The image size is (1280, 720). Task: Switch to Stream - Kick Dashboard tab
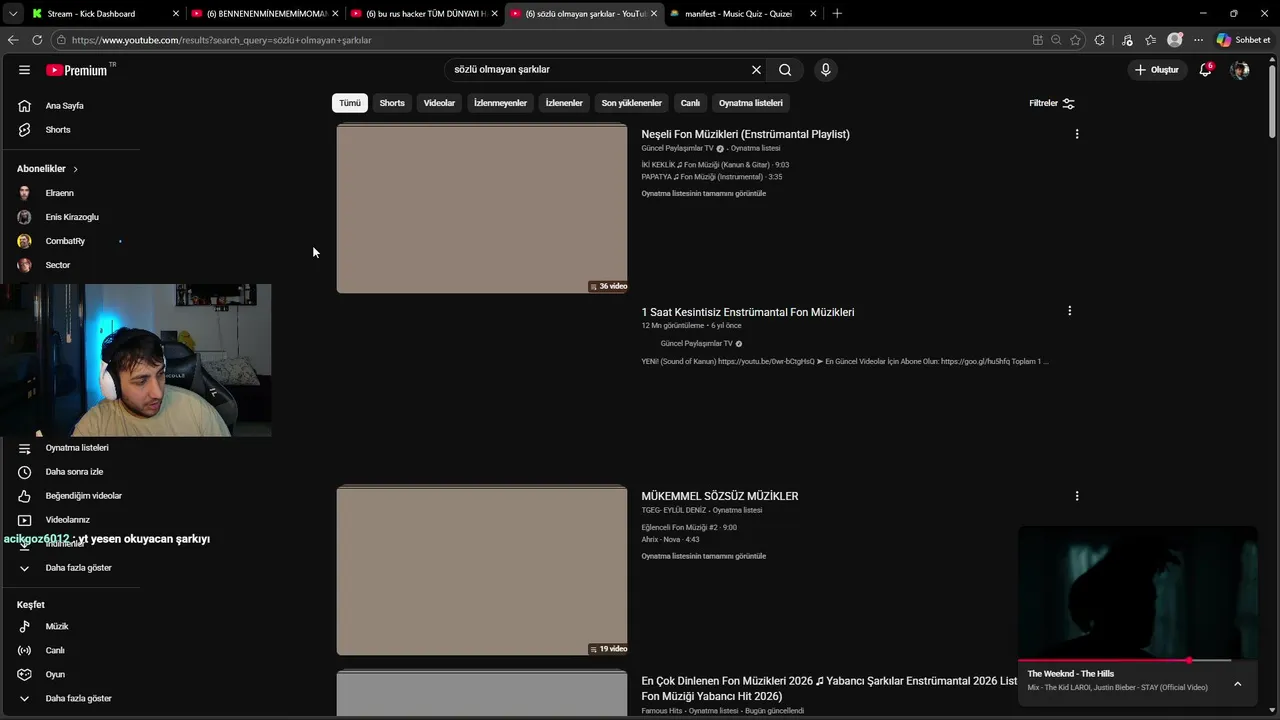pos(105,13)
